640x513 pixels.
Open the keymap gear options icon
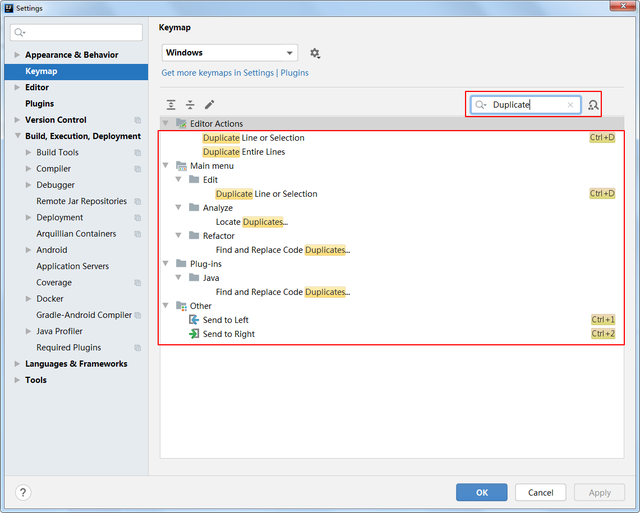point(315,53)
